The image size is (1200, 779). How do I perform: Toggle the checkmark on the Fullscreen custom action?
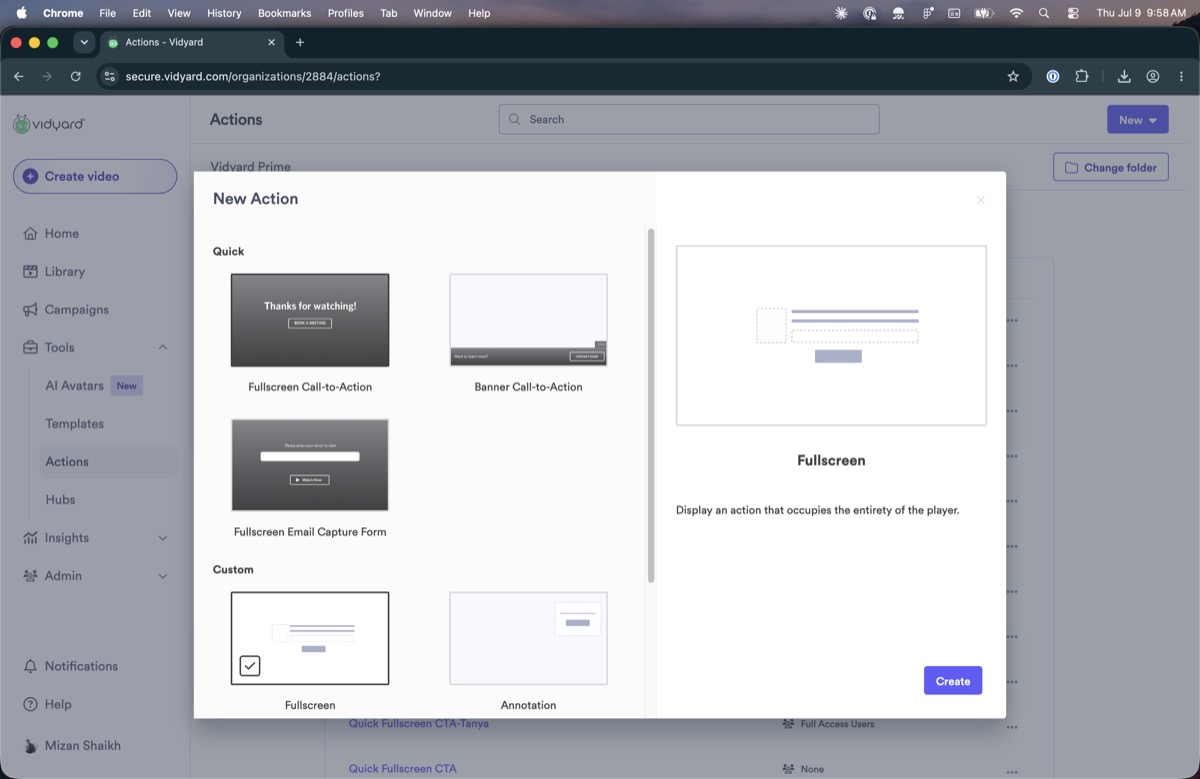[250, 666]
